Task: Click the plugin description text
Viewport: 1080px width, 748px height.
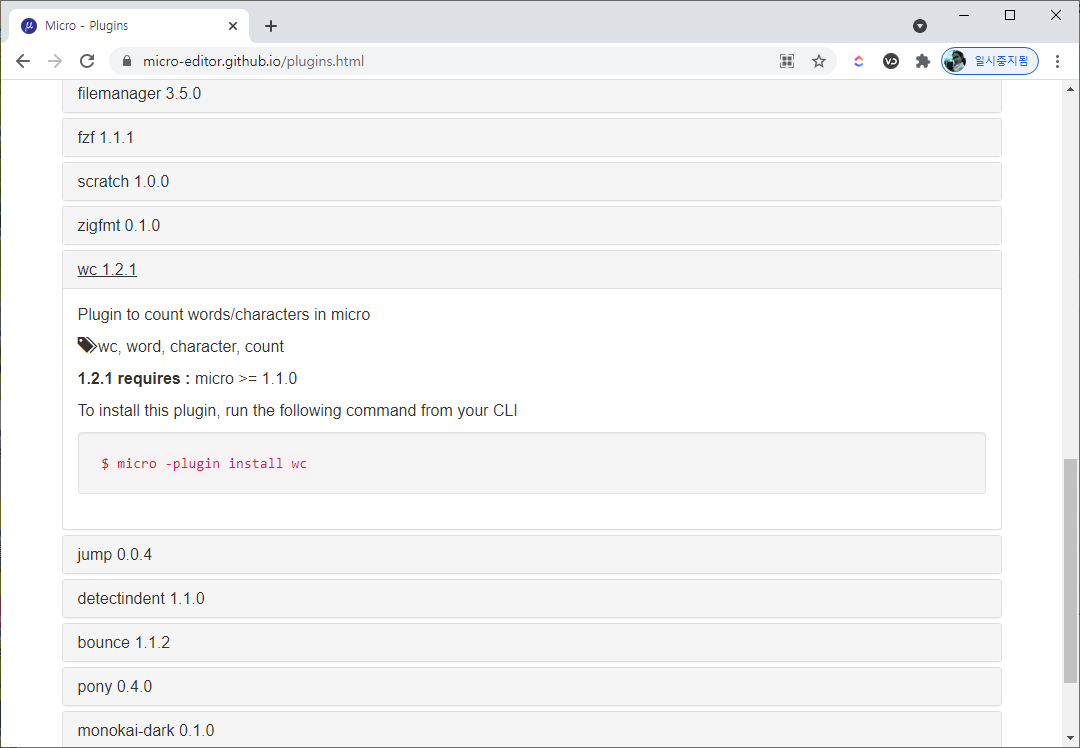Action: click(x=224, y=315)
